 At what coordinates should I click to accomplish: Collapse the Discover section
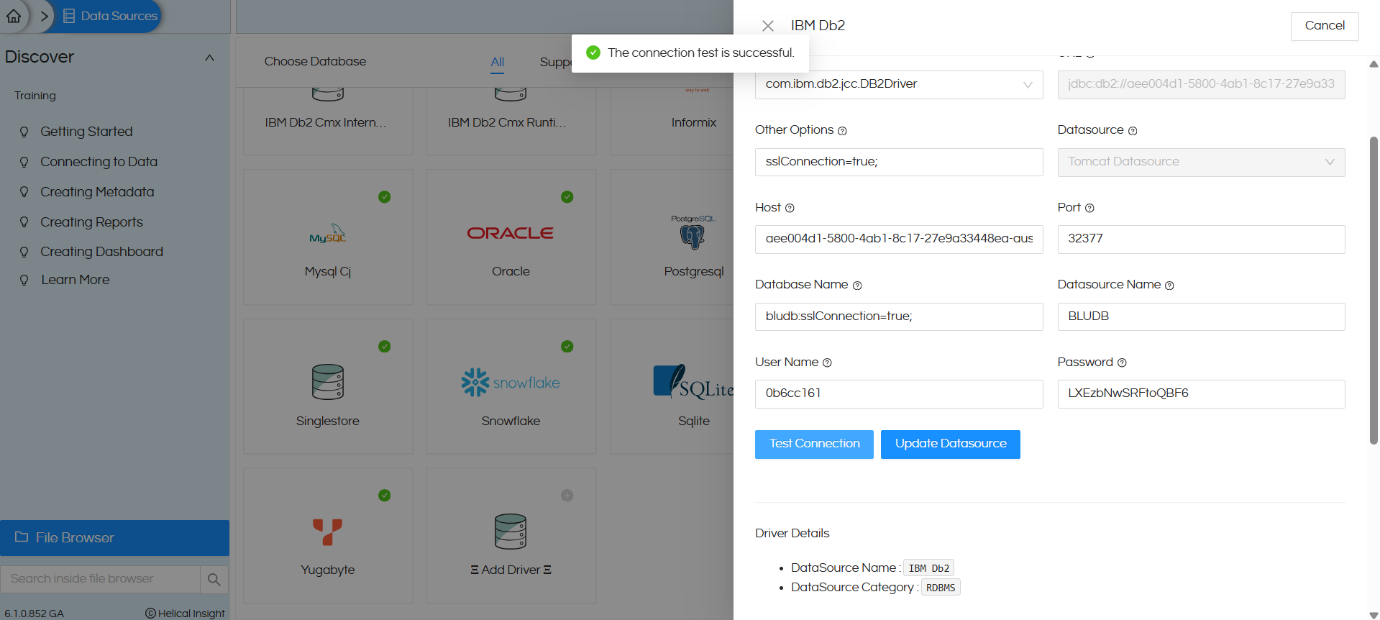[209, 57]
